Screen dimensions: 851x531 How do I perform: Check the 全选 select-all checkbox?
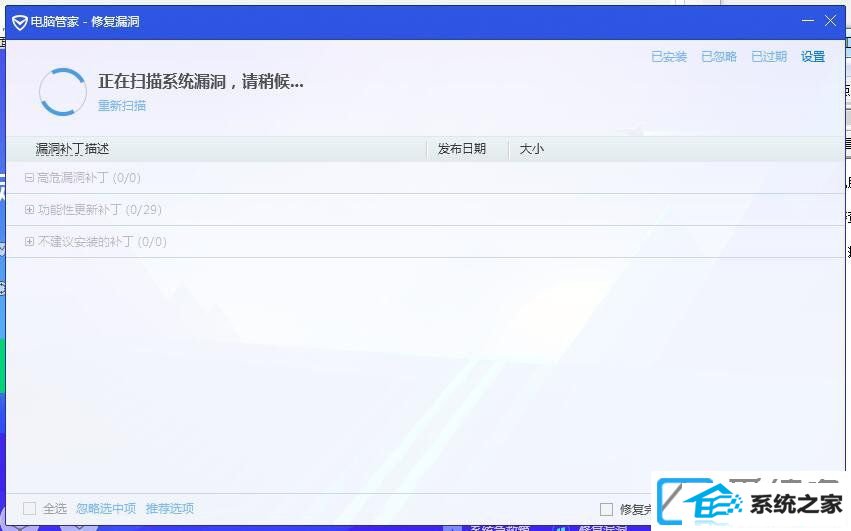point(29,509)
